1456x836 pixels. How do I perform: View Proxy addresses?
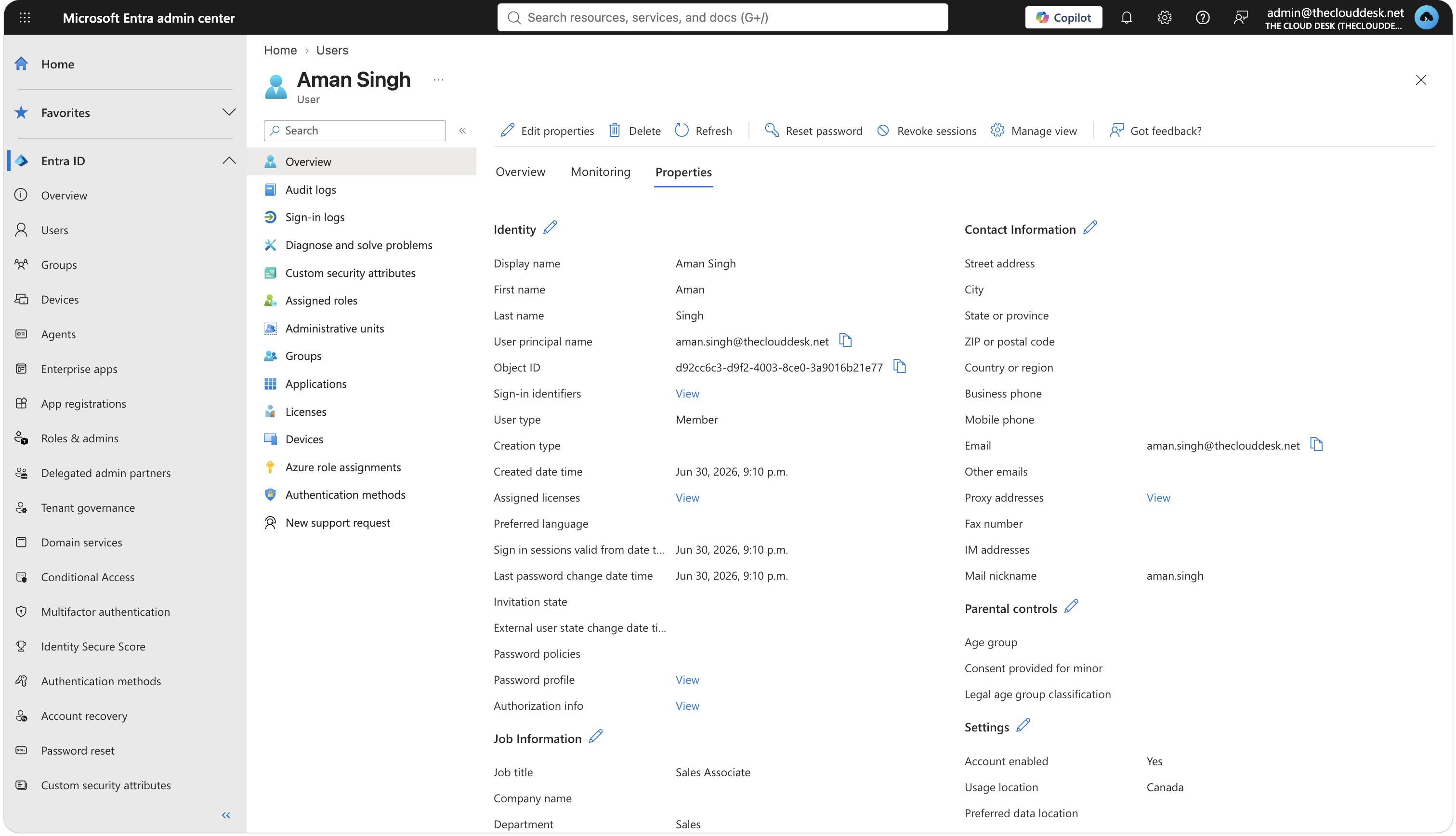click(1158, 497)
